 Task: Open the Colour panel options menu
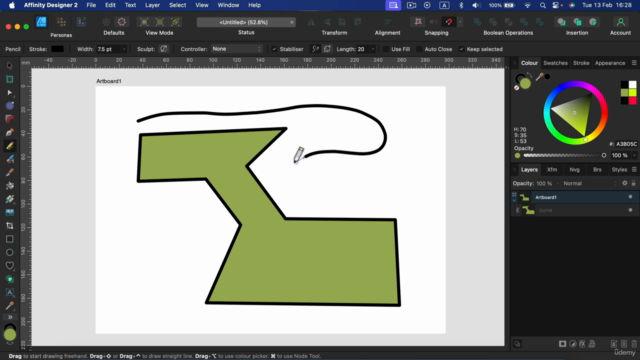[634, 63]
